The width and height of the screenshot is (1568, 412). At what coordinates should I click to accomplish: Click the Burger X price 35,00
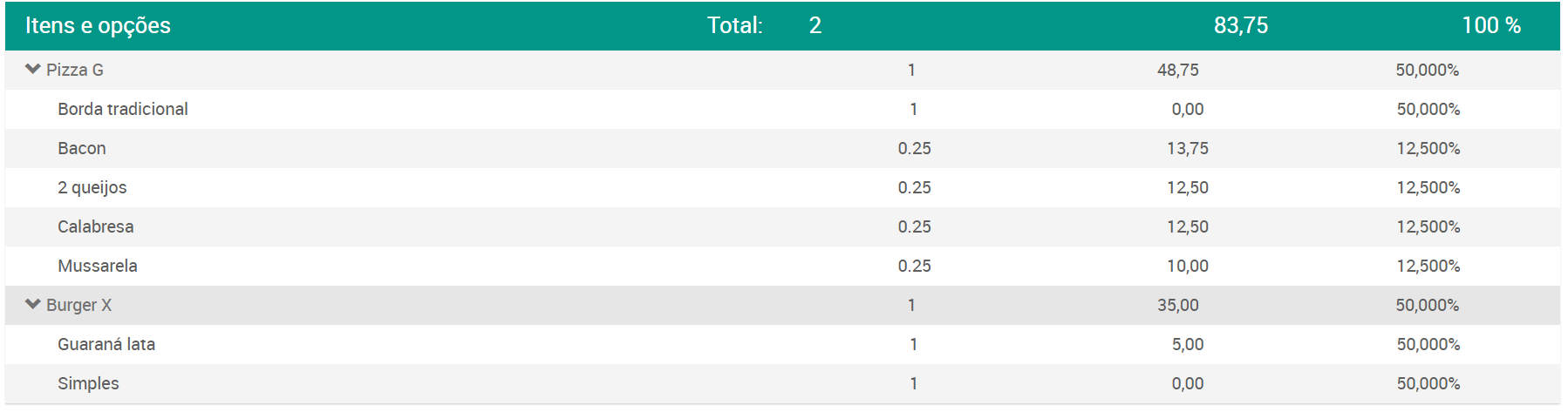click(1178, 305)
